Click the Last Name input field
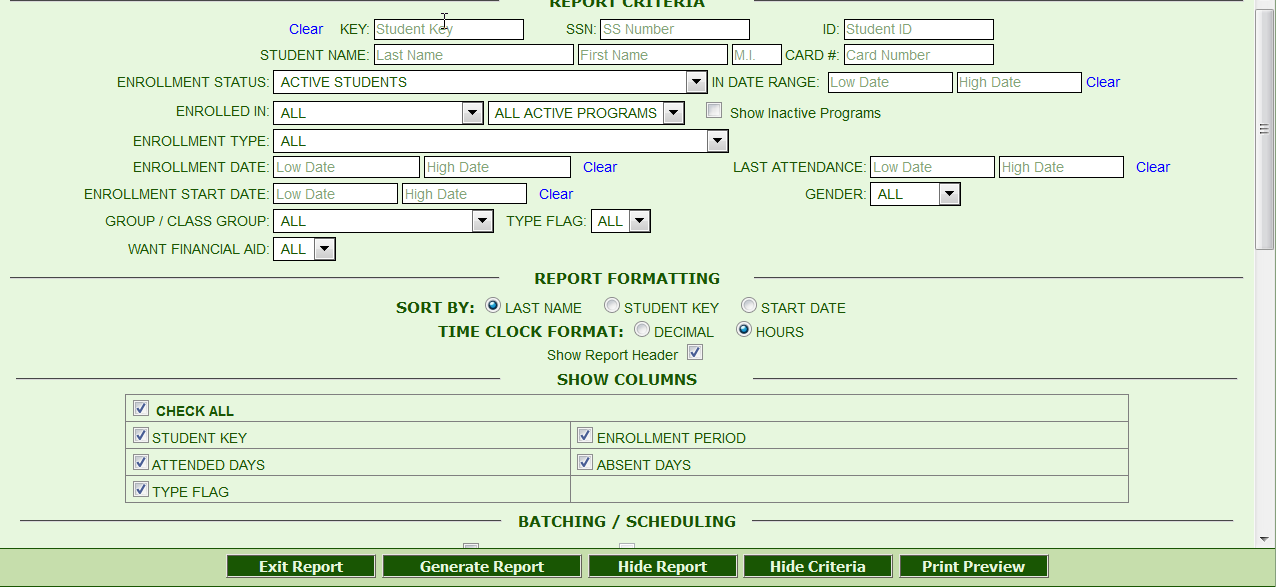The height and width of the screenshot is (587, 1276). pyautogui.click(x=474, y=55)
